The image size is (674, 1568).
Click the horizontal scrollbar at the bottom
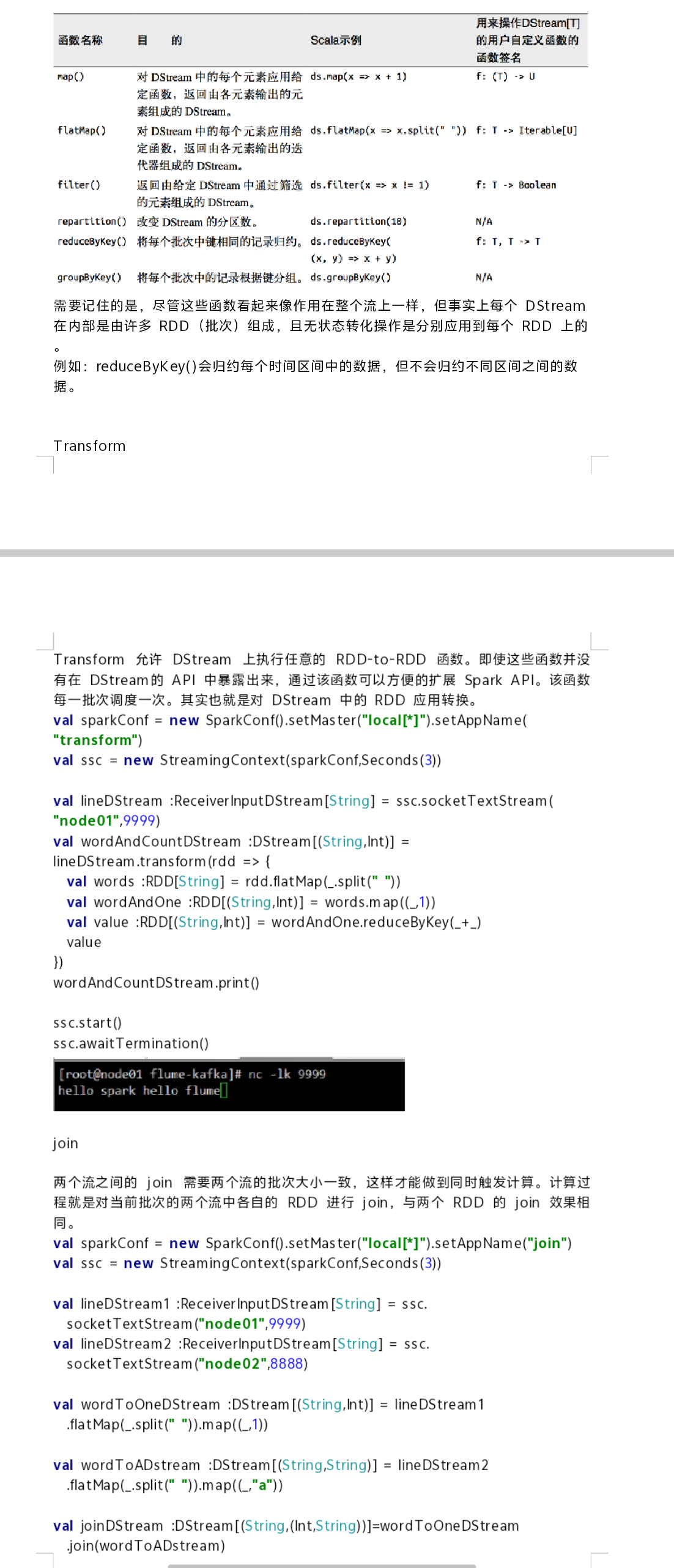(x=322, y=1566)
